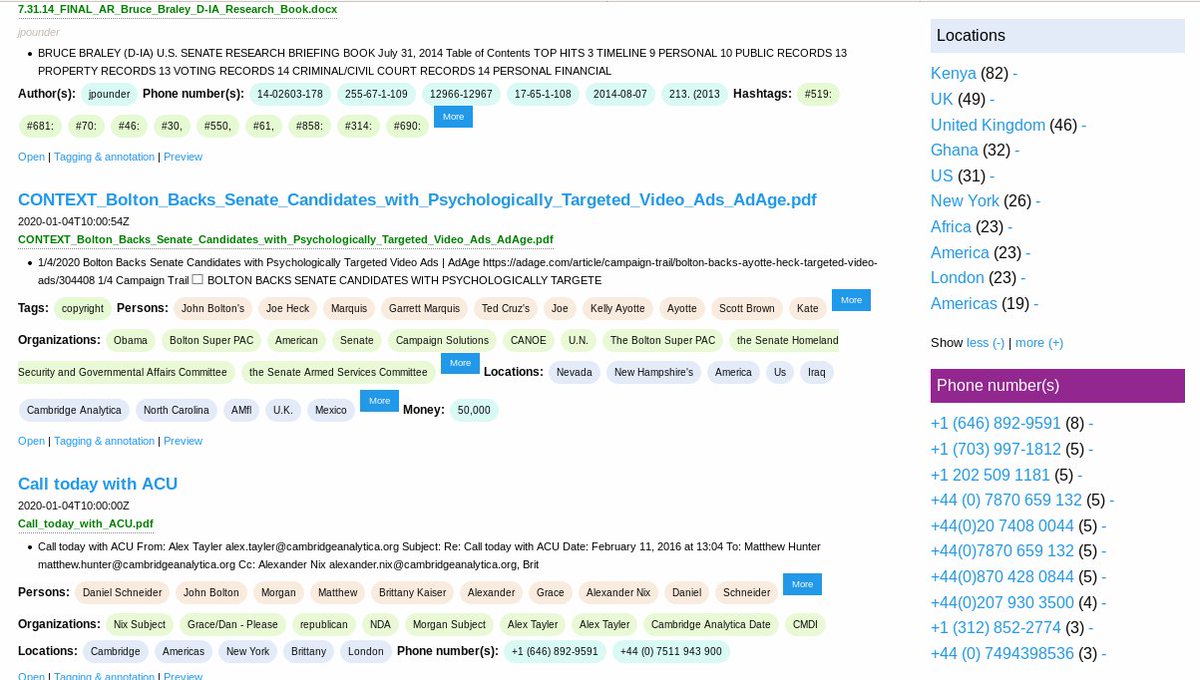Click 'Open' below the Bruce Braley hashtags
1200x680 pixels.
pos(31,157)
